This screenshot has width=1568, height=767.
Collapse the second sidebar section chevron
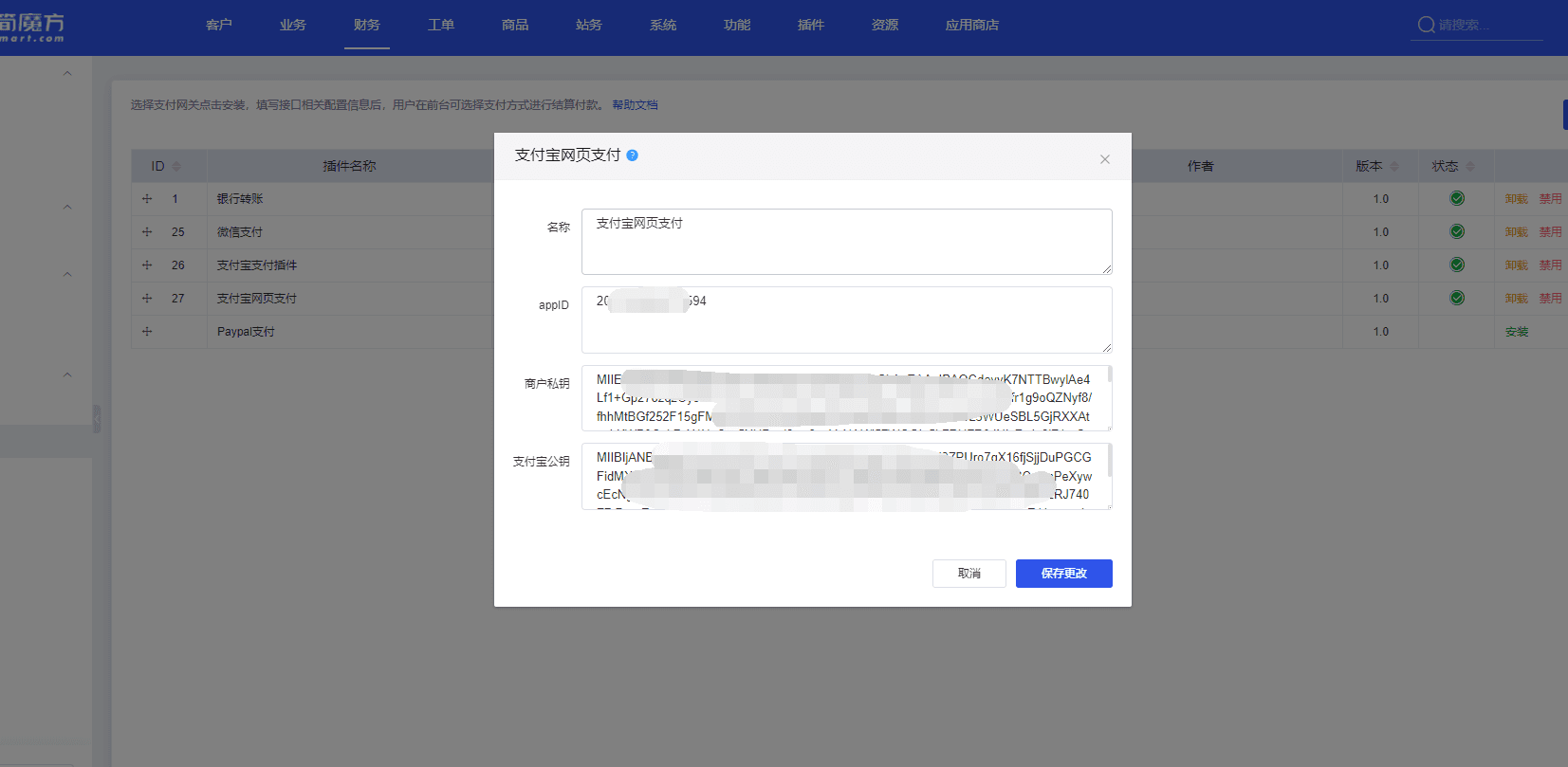(67, 207)
